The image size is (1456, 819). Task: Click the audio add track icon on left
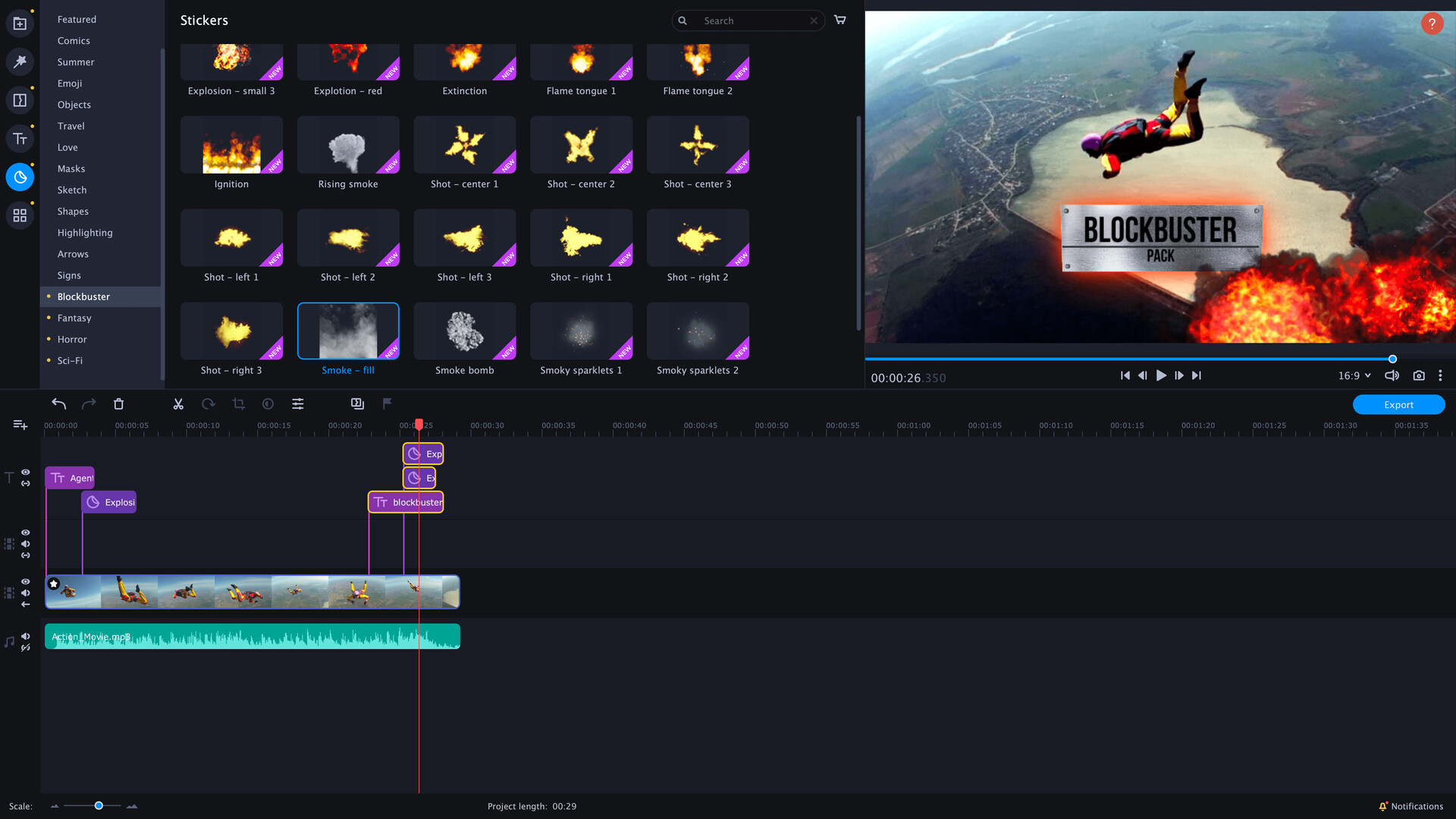pos(9,641)
